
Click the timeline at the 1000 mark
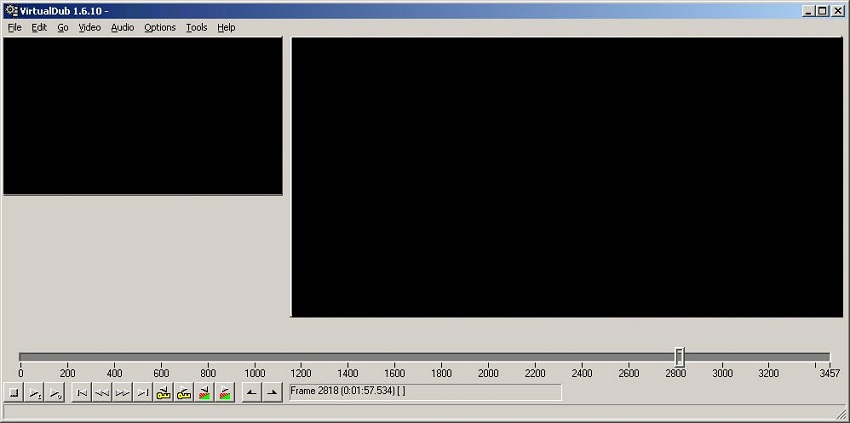[x=254, y=373]
